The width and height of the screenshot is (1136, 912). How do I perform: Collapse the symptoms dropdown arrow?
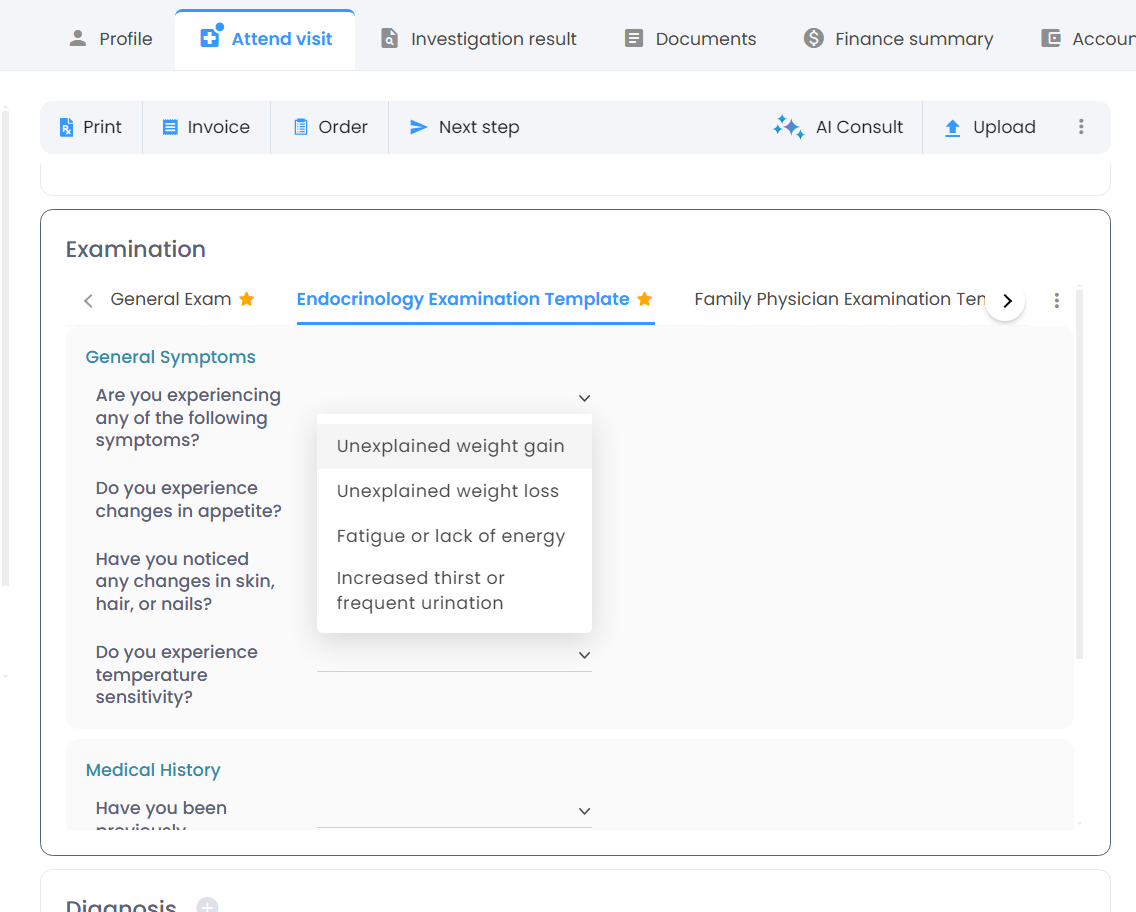(x=585, y=398)
